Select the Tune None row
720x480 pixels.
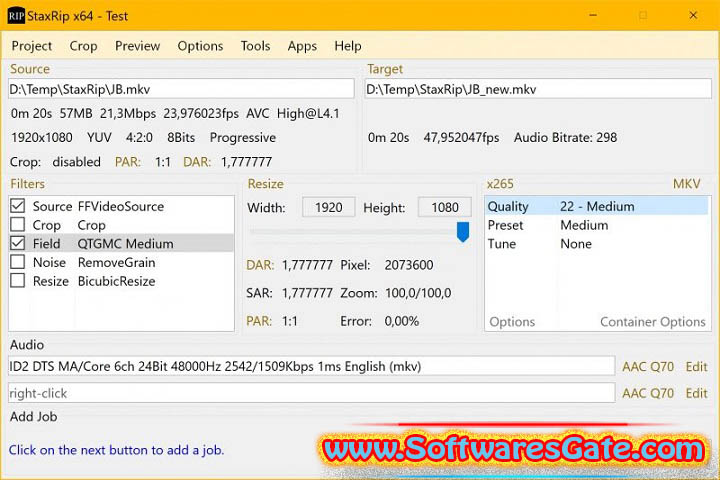pyautogui.click(x=597, y=244)
